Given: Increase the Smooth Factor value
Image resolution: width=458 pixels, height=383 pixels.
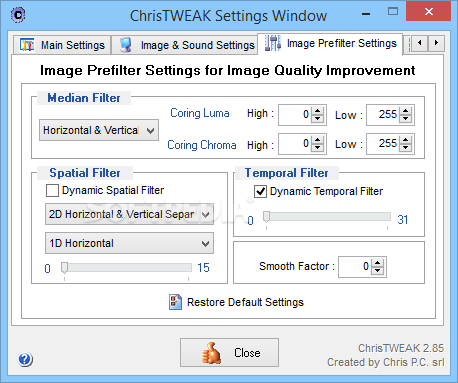Looking at the screenshot, I should [377, 263].
